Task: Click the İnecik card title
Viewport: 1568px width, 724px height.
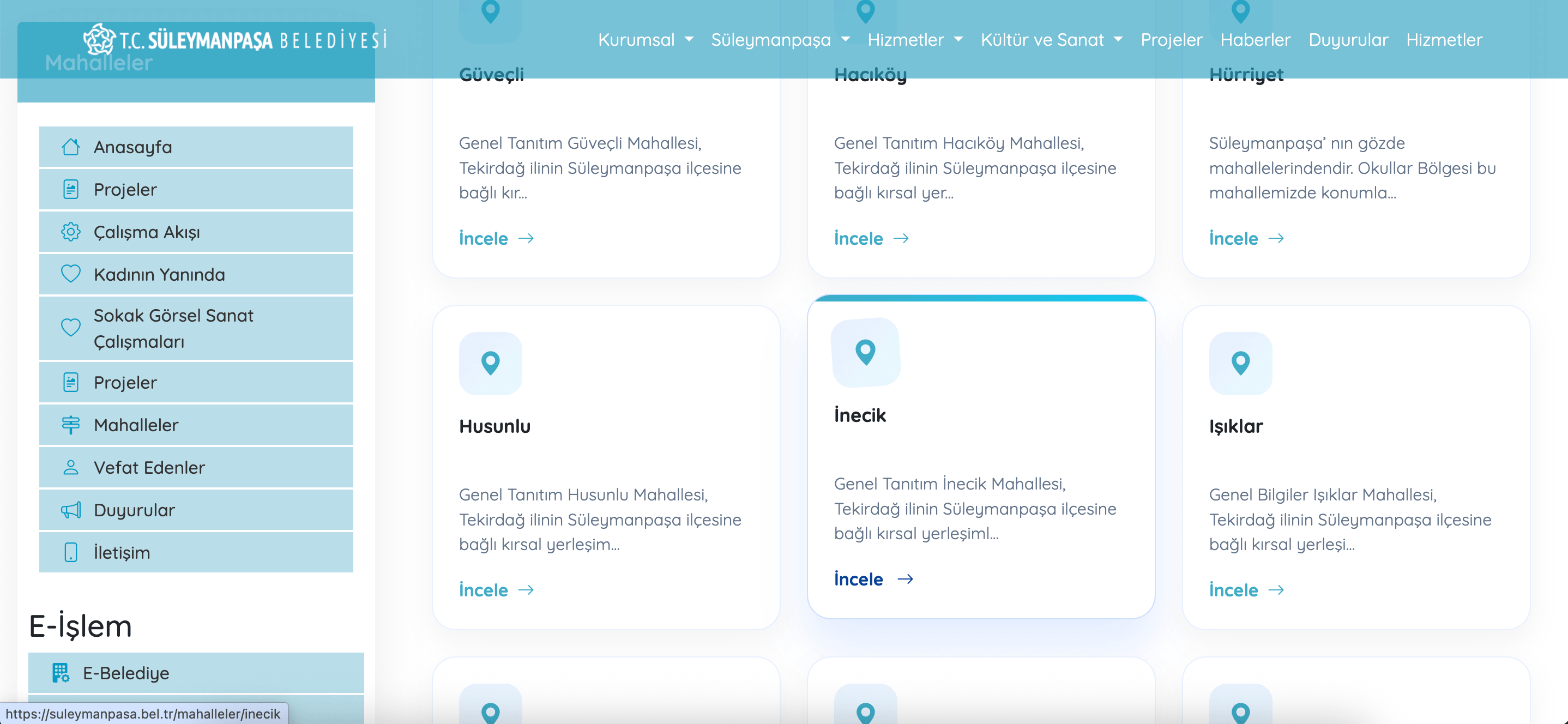Action: [859, 415]
